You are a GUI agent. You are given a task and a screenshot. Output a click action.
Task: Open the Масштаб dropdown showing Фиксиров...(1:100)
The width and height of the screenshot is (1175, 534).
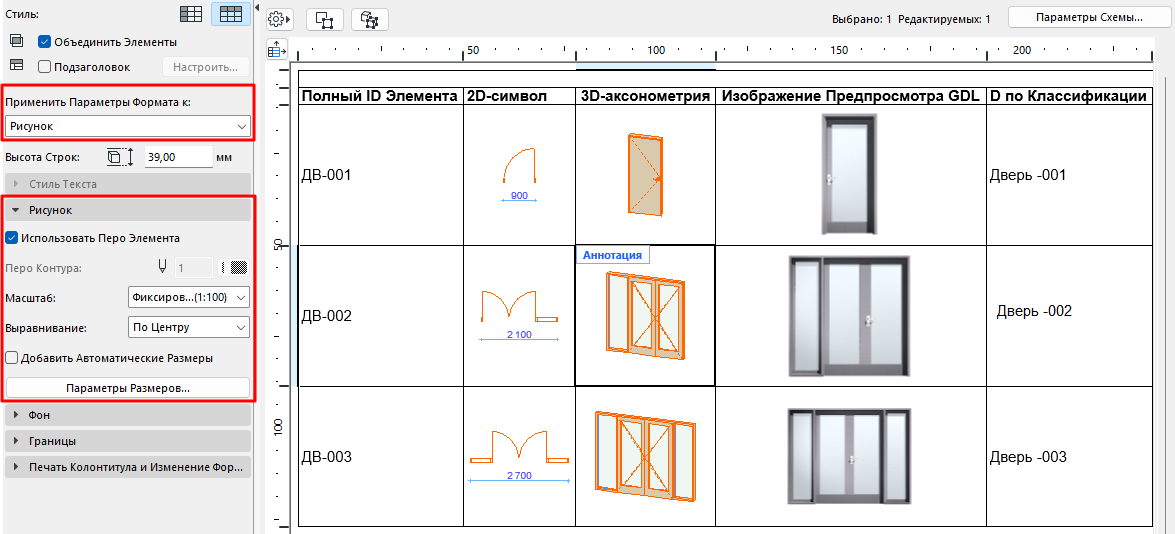pos(189,297)
